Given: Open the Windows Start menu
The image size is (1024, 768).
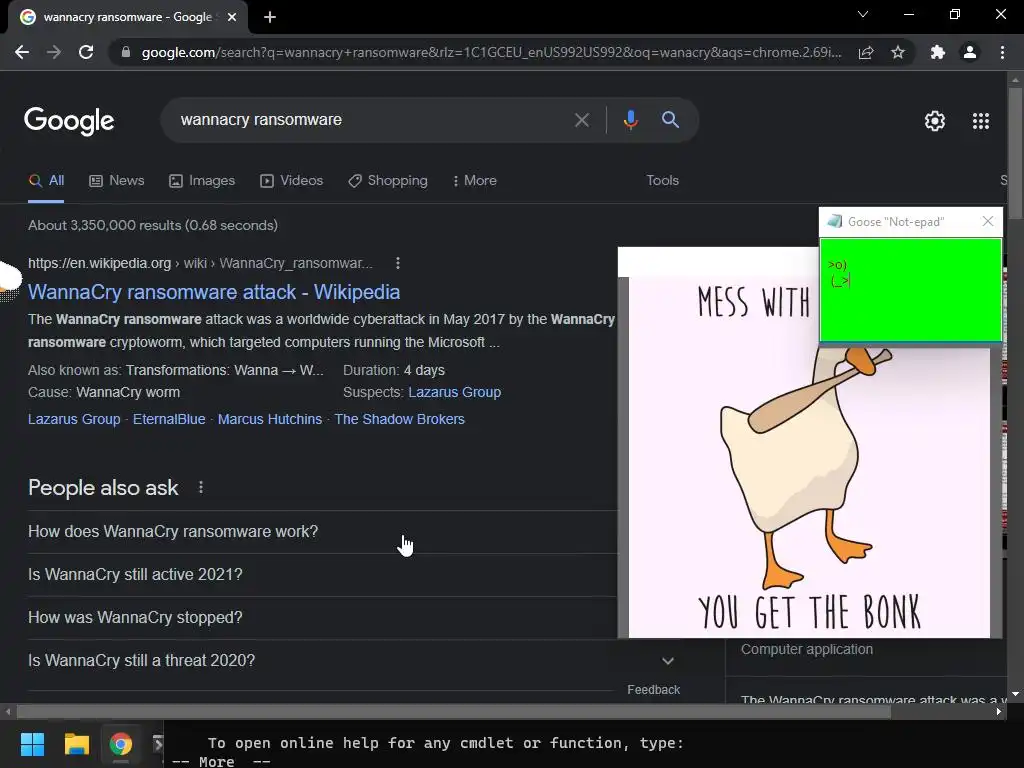Looking at the screenshot, I should click(x=32, y=744).
